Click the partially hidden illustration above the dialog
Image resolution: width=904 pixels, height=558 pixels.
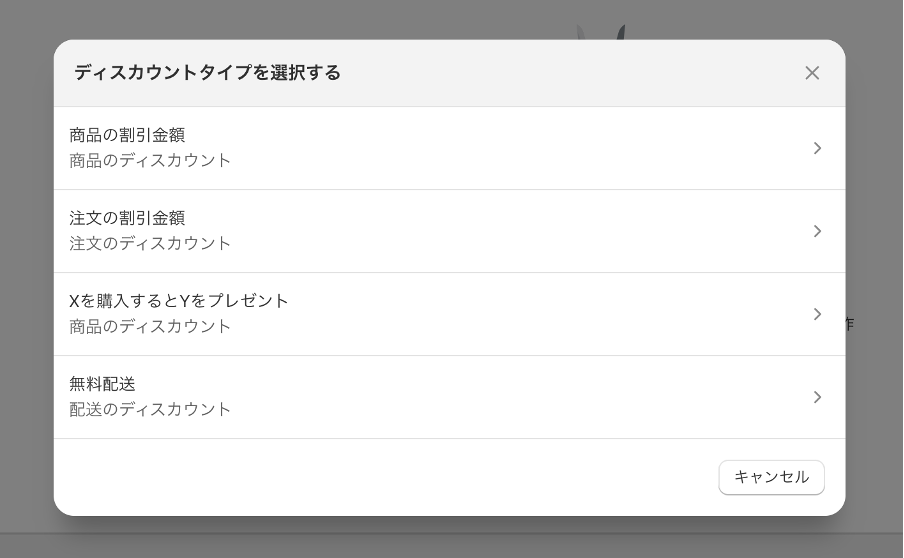click(601, 32)
